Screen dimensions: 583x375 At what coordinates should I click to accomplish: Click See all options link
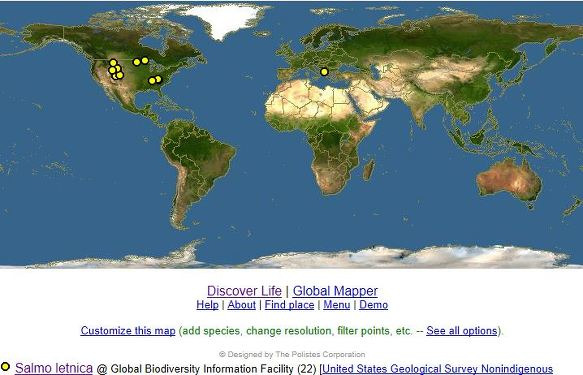(x=461, y=330)
